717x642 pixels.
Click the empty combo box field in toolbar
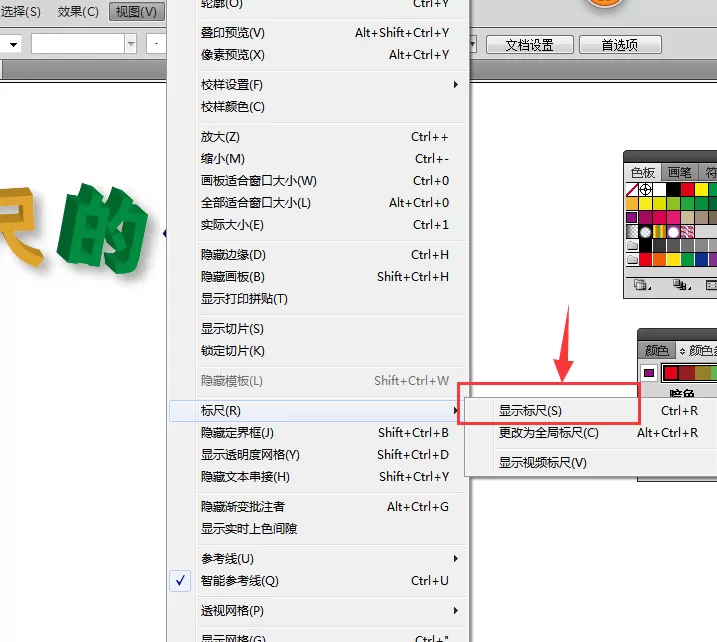click(78, 44)
